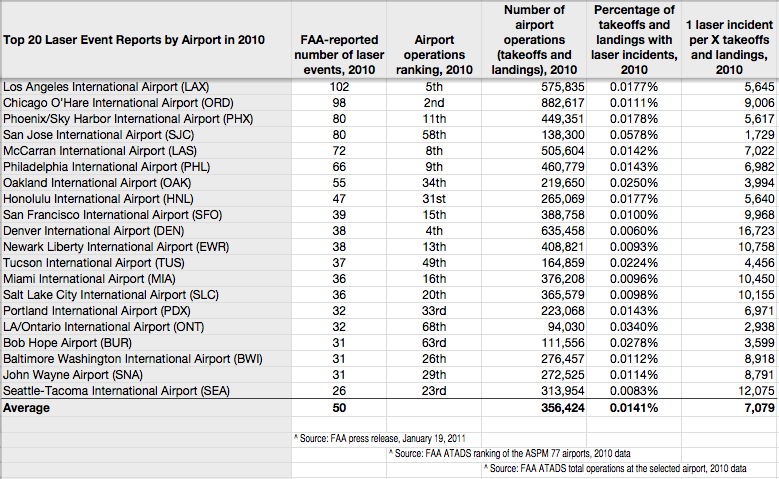Select the FAA ATADS ranking source note
This screenshot has height=479, width=779.
pyautogui.click(x=510, y=454)
